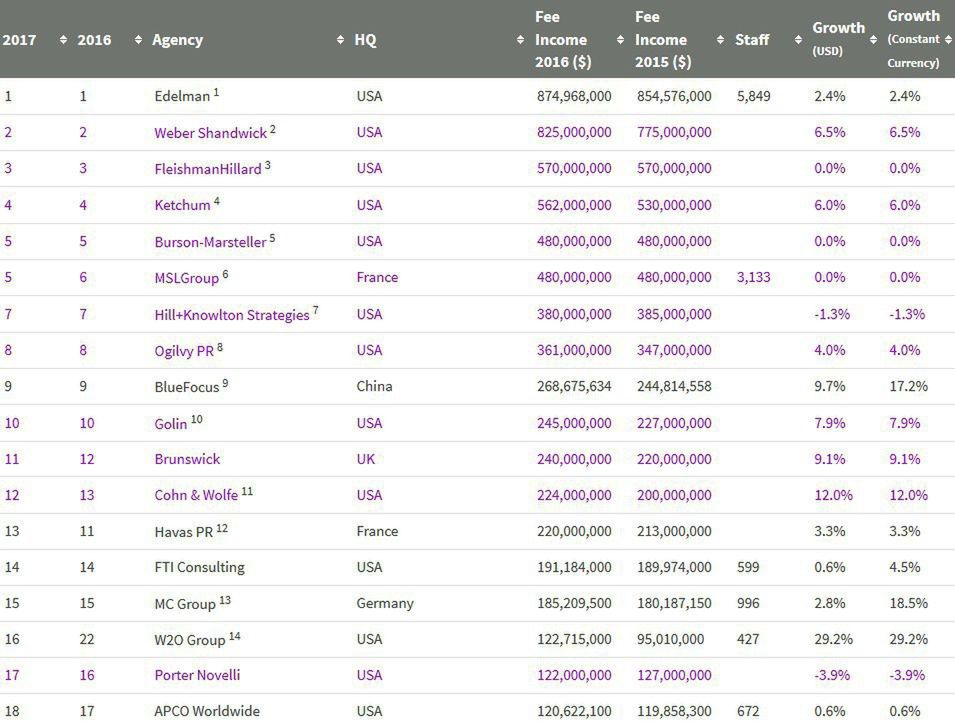Sort by 2016 rank column header
The image size is (955, 721).
click(94, 40)
